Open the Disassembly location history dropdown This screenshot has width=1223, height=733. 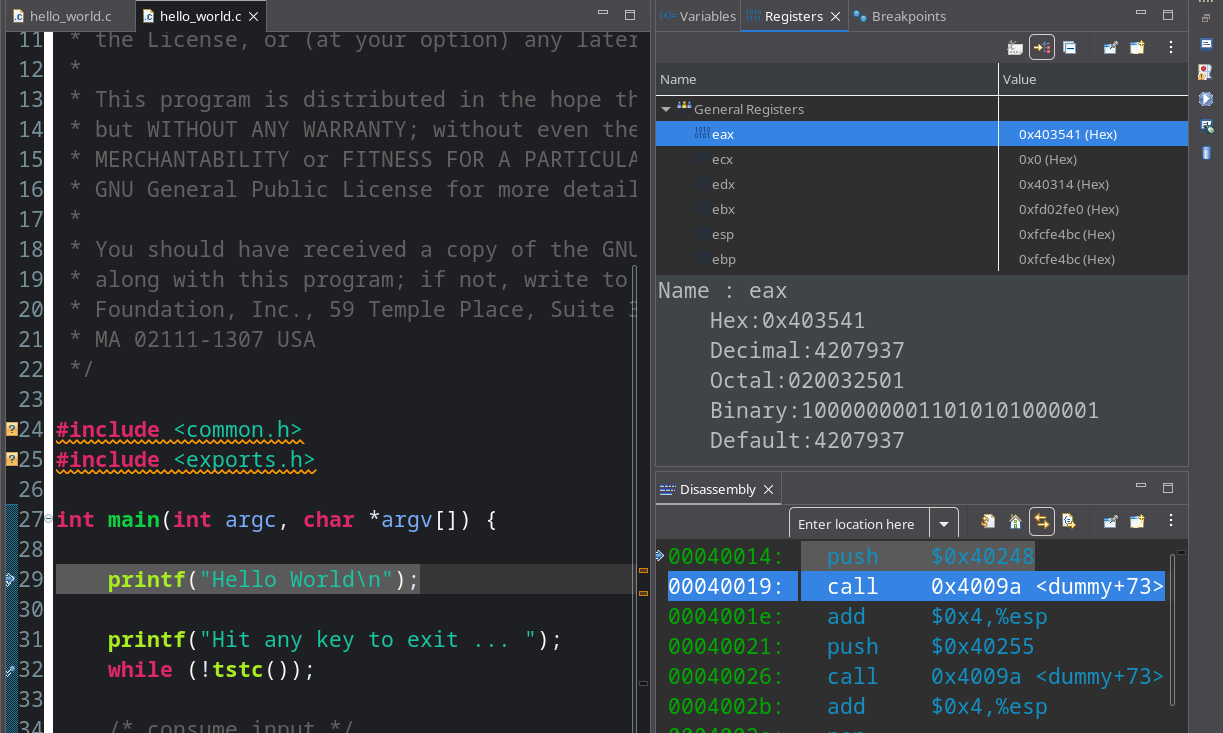click(944, 524)
